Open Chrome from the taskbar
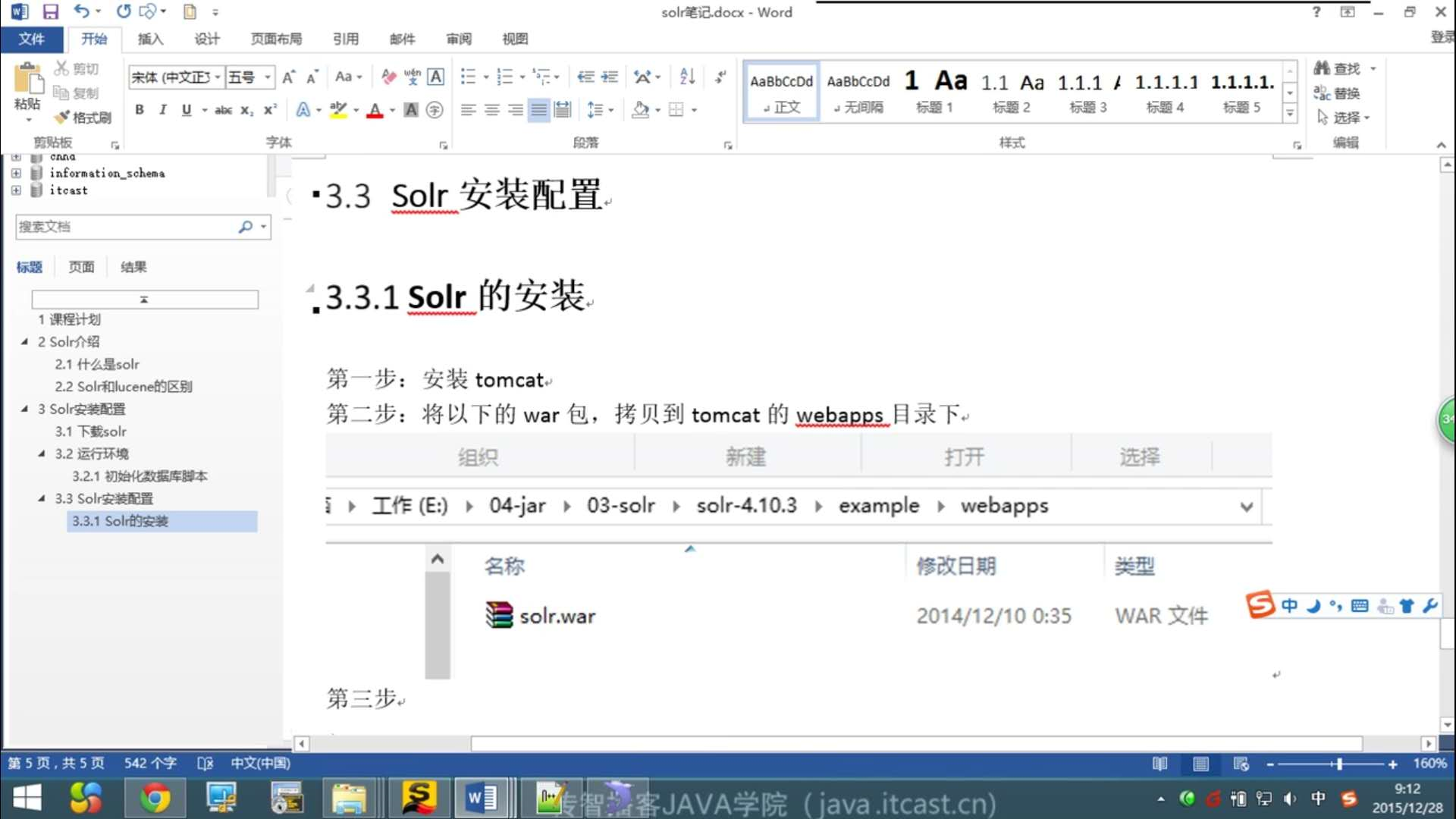 point(155,799)
